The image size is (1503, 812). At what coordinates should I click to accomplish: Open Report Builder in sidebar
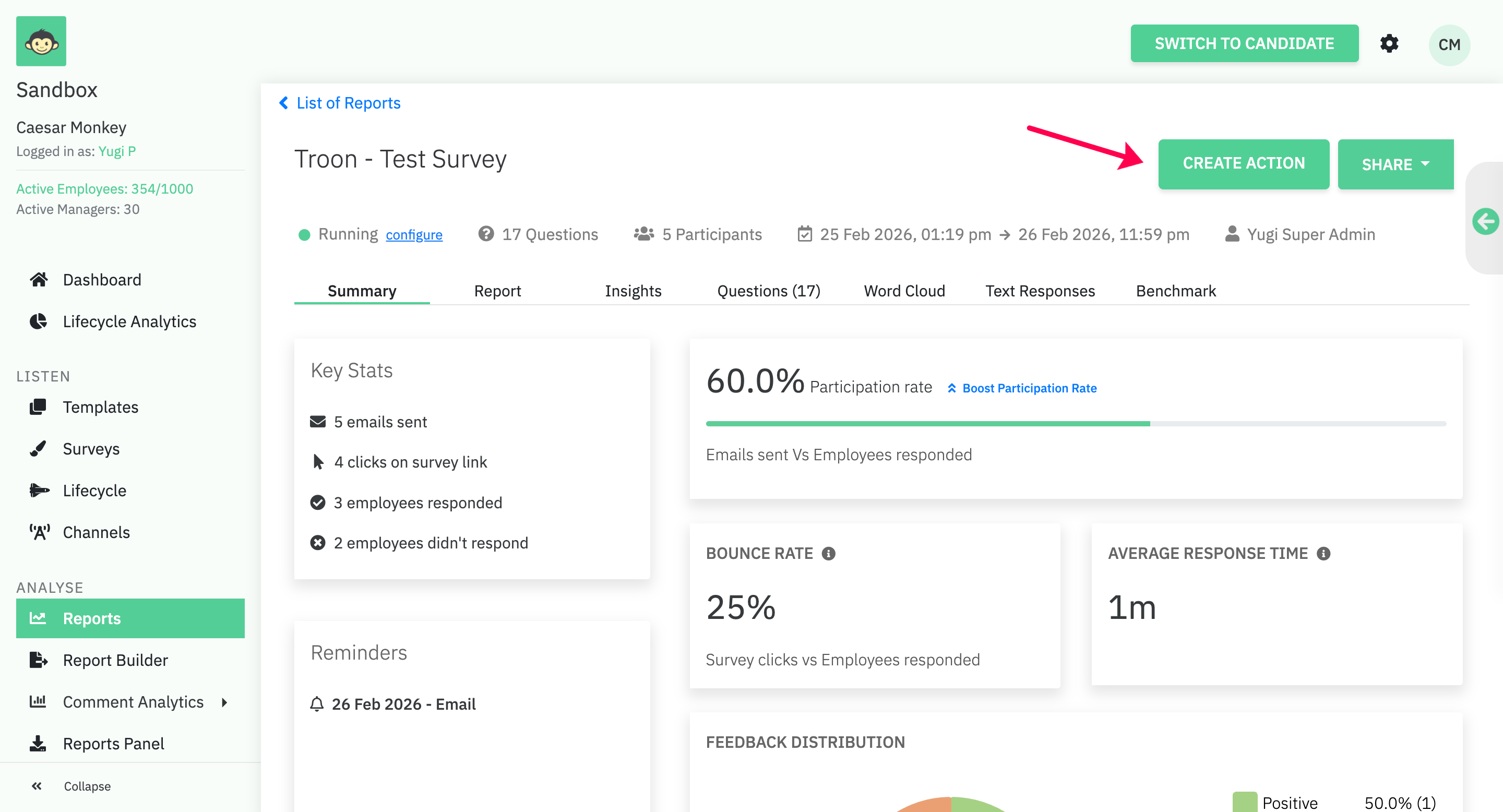click(x=115, y=660)
